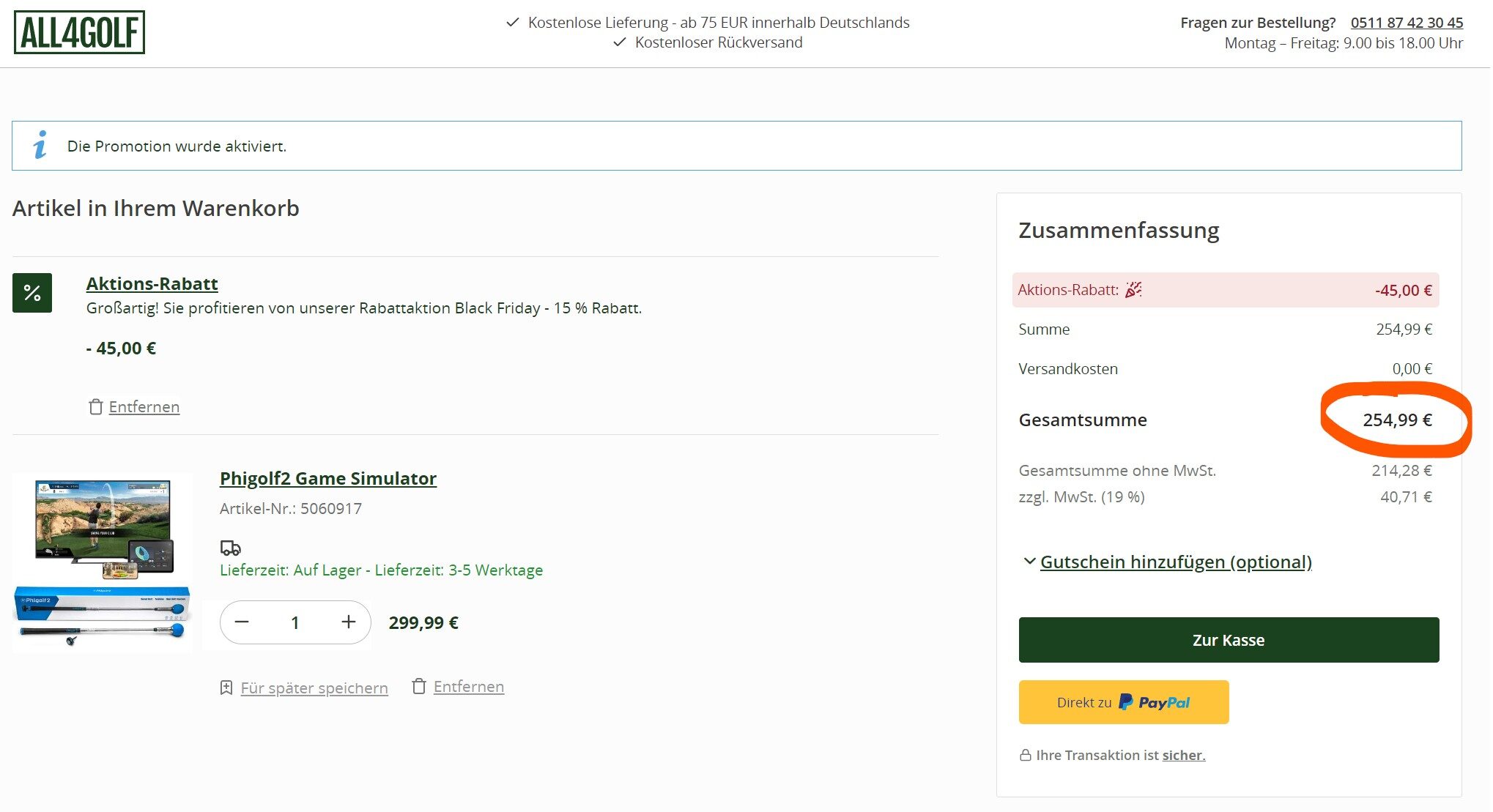Open the ALL4GOLF logo homepage

[x=79, y=32]
